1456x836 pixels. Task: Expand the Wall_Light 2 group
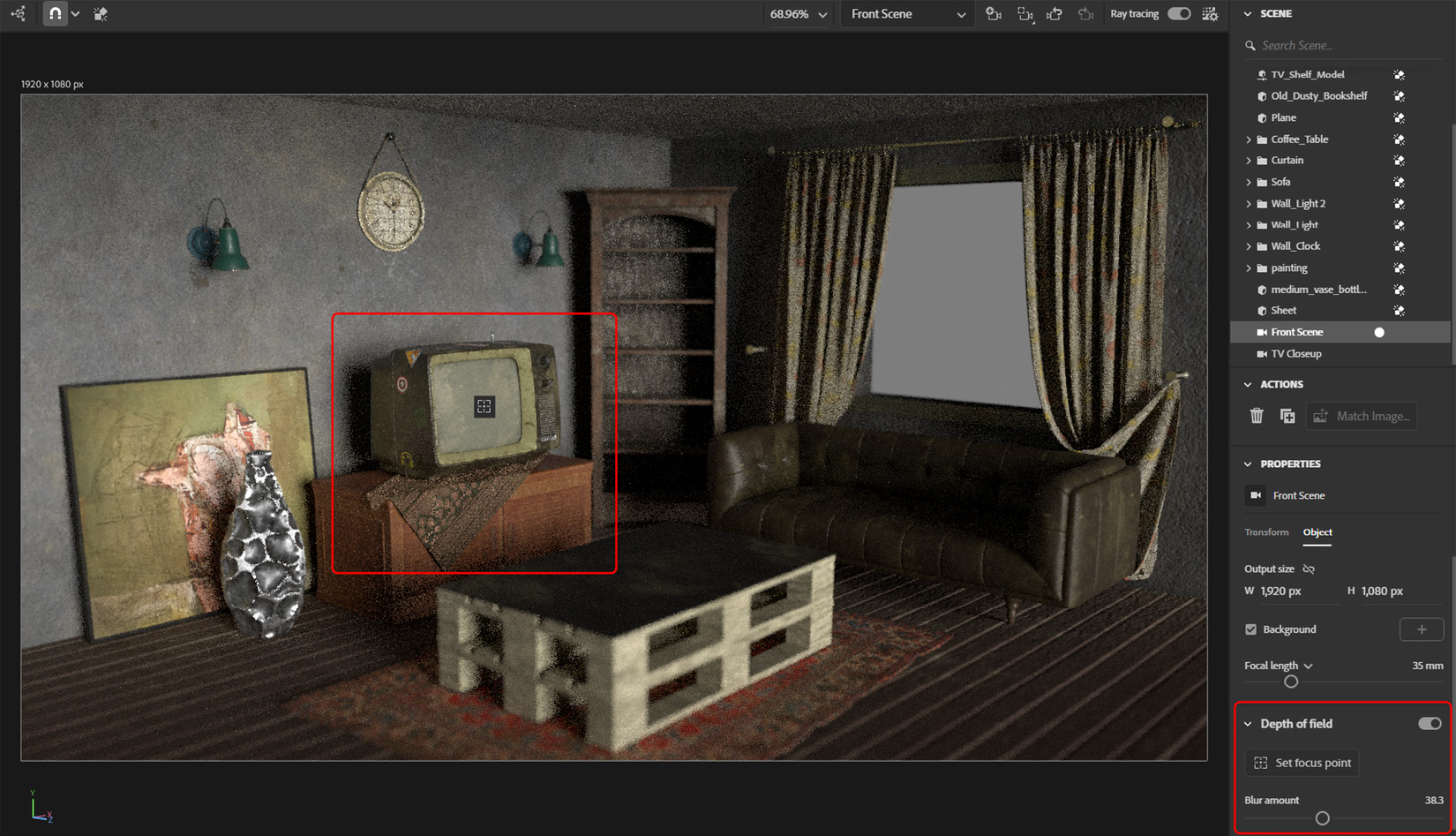(1249, 204)
